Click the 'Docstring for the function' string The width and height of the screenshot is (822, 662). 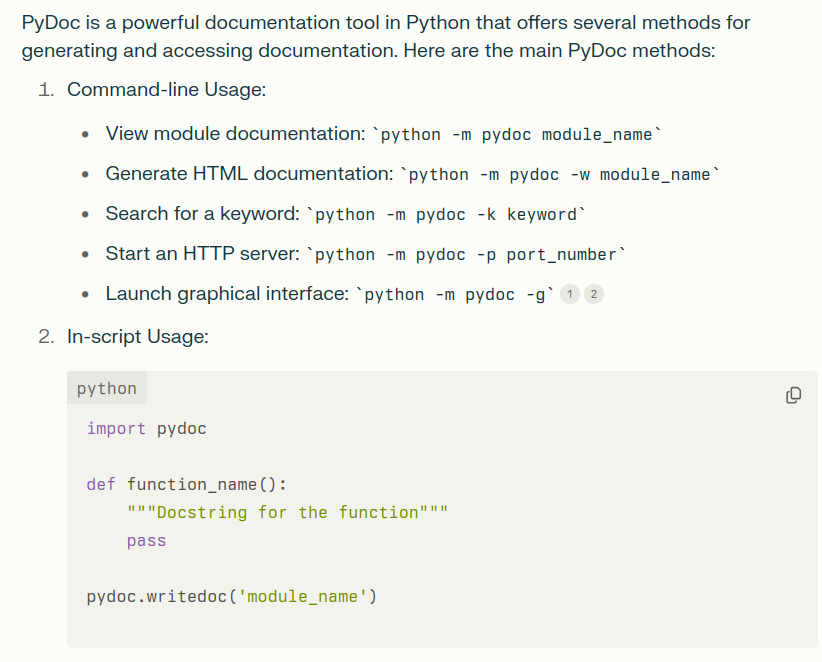pyautogui.click(x=287, y=512)
